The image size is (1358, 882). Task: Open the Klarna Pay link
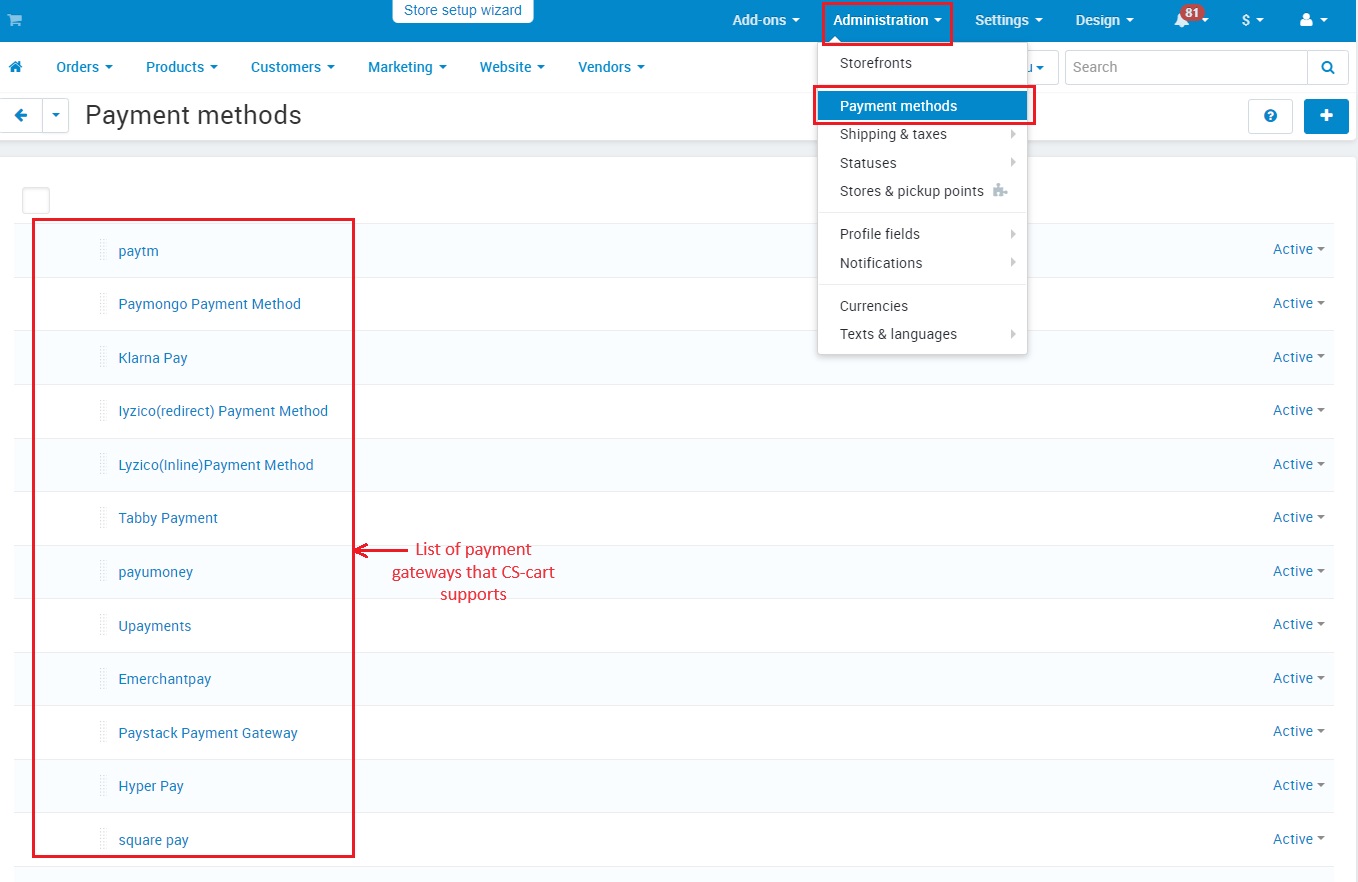153,358
